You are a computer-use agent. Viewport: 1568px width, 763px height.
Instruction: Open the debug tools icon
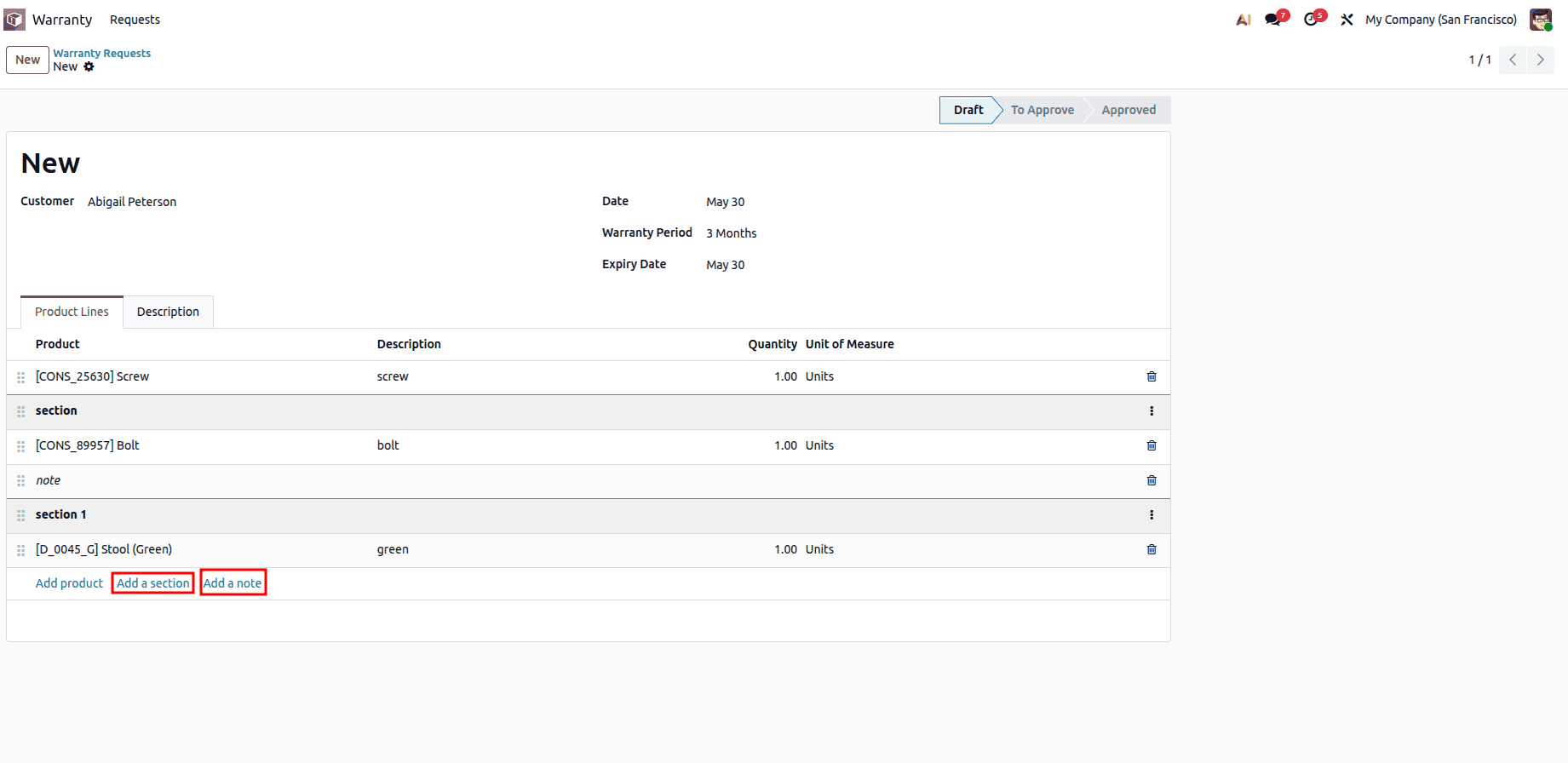point(1347,20)
